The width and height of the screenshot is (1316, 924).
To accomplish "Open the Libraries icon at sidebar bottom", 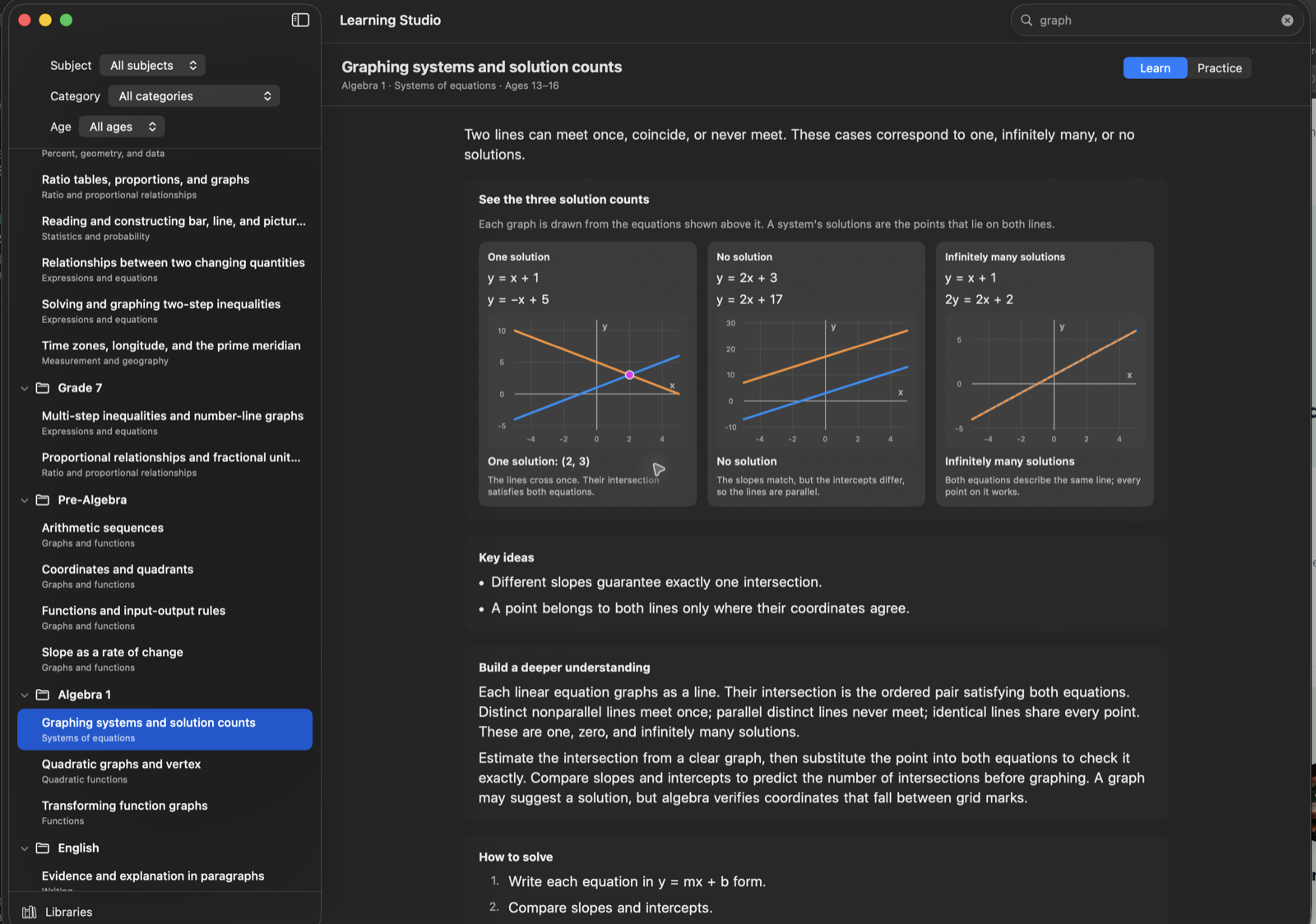I will tap(30, 912).
